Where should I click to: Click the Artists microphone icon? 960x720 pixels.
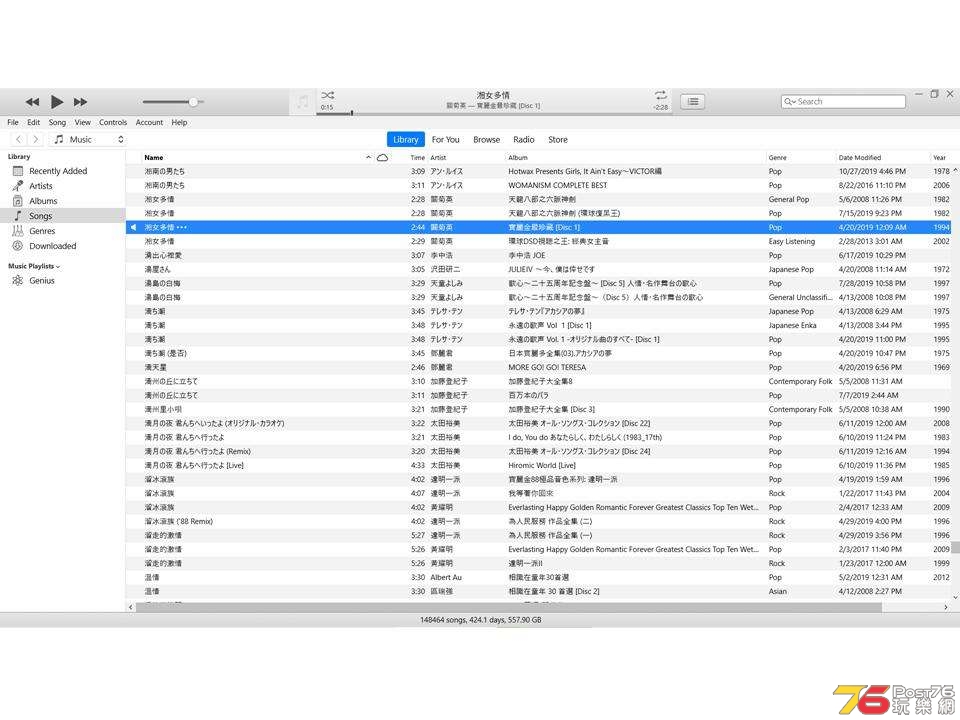coord(18,186)
